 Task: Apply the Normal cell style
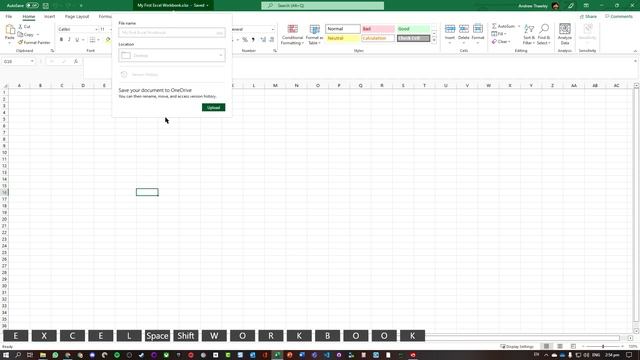tap(343, 29)
